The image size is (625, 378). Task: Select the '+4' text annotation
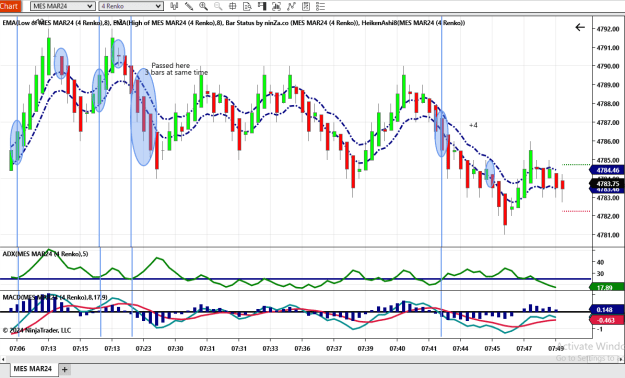pyautogui.click(x=473, y=125)
